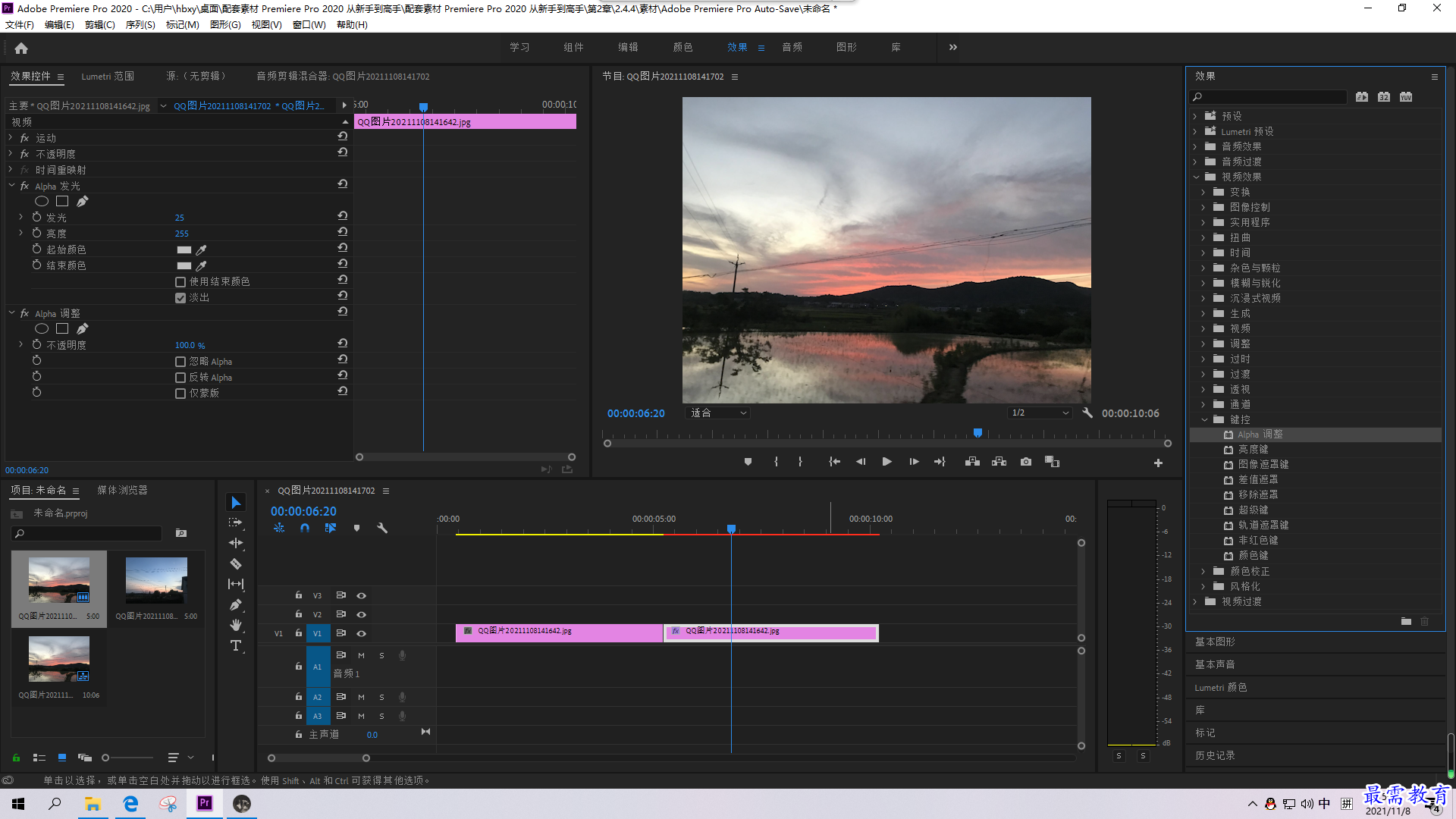The height and width of the screenshot is (819, 1456).
Task: Play the program monitor
Action: [x=886, y=462]
